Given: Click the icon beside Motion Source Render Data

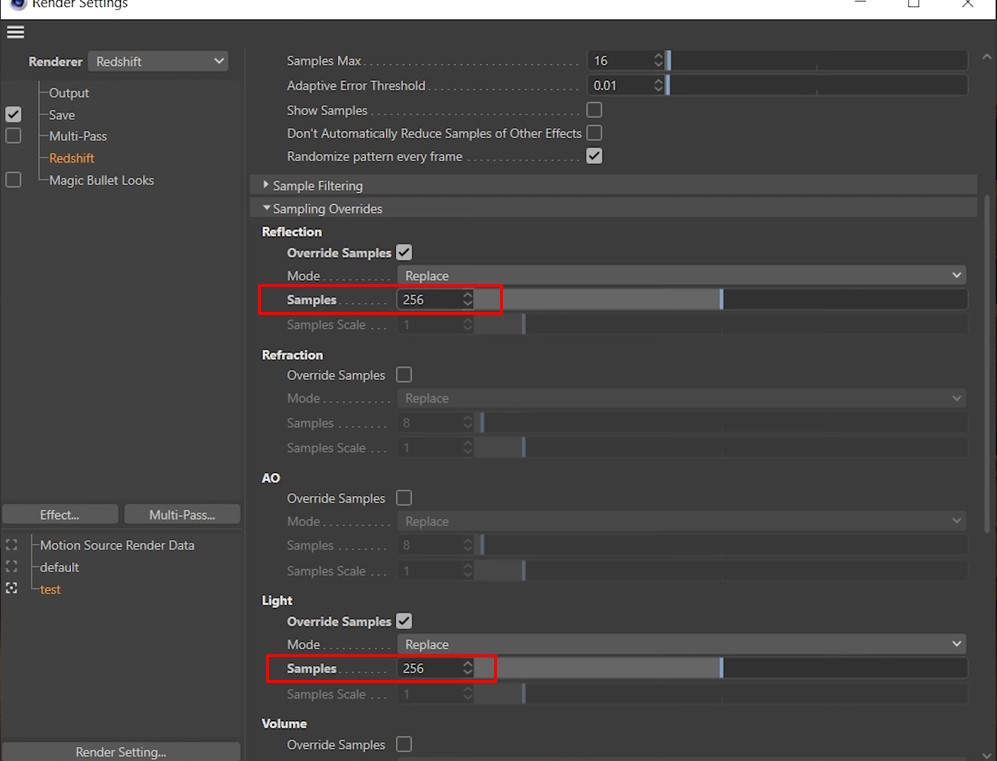Looking at the screenshot, I should pos(12,545).
